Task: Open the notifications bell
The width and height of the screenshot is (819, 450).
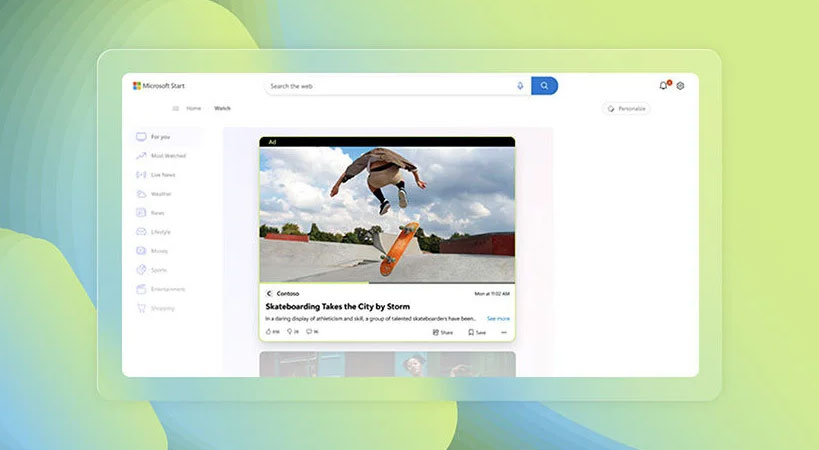Action: tap(663, 86)
